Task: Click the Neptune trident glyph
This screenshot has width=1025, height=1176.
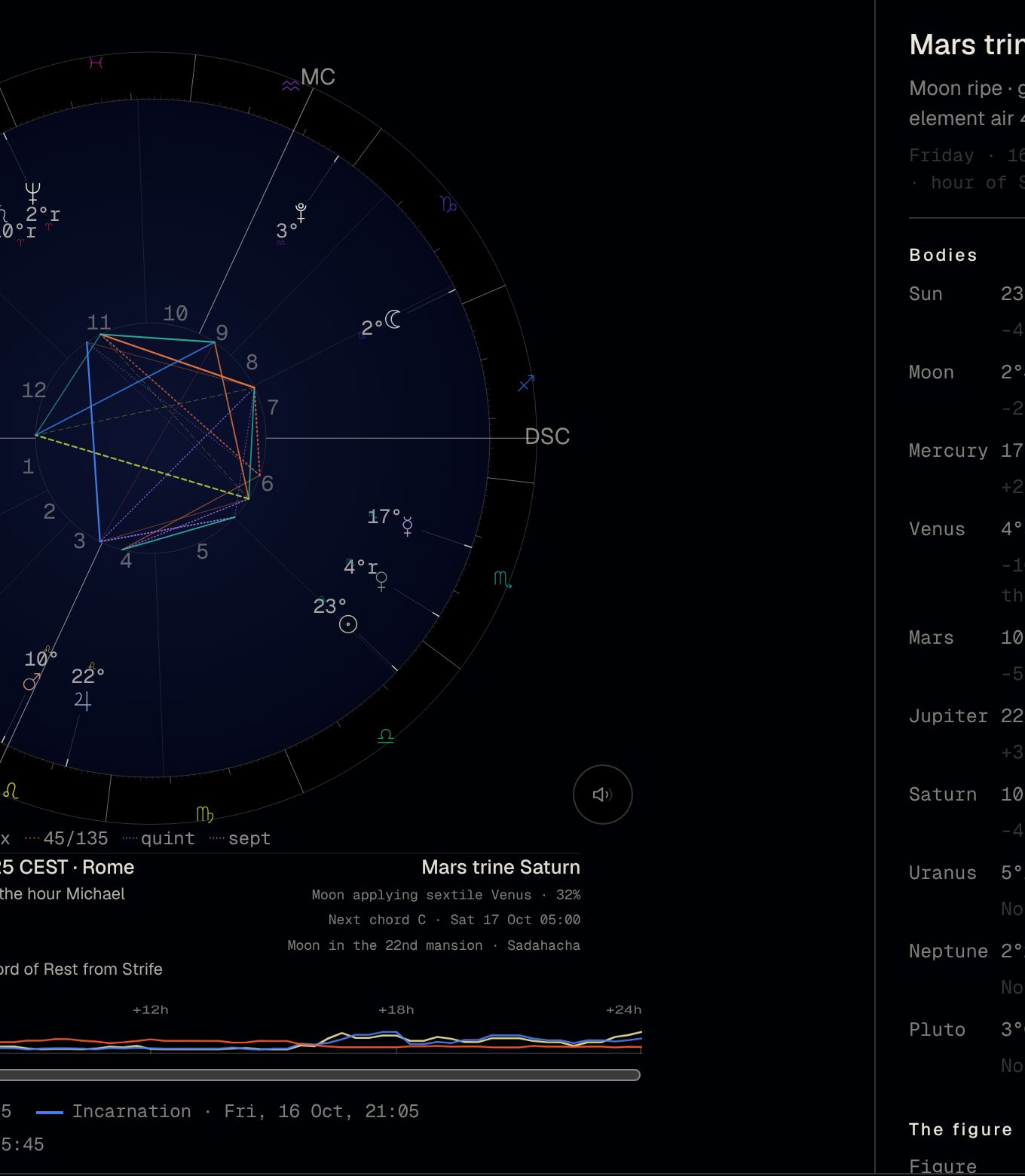Action: [x=32, y=193]
